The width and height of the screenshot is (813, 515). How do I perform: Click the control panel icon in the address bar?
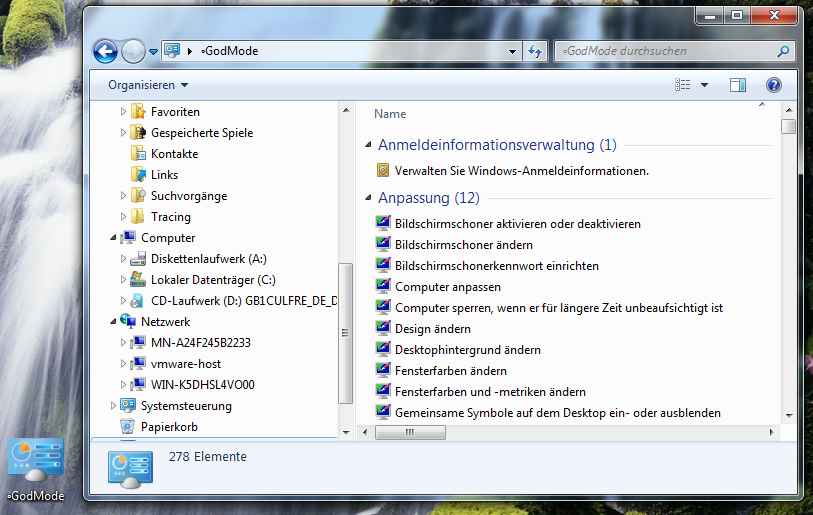pos(172,50)
